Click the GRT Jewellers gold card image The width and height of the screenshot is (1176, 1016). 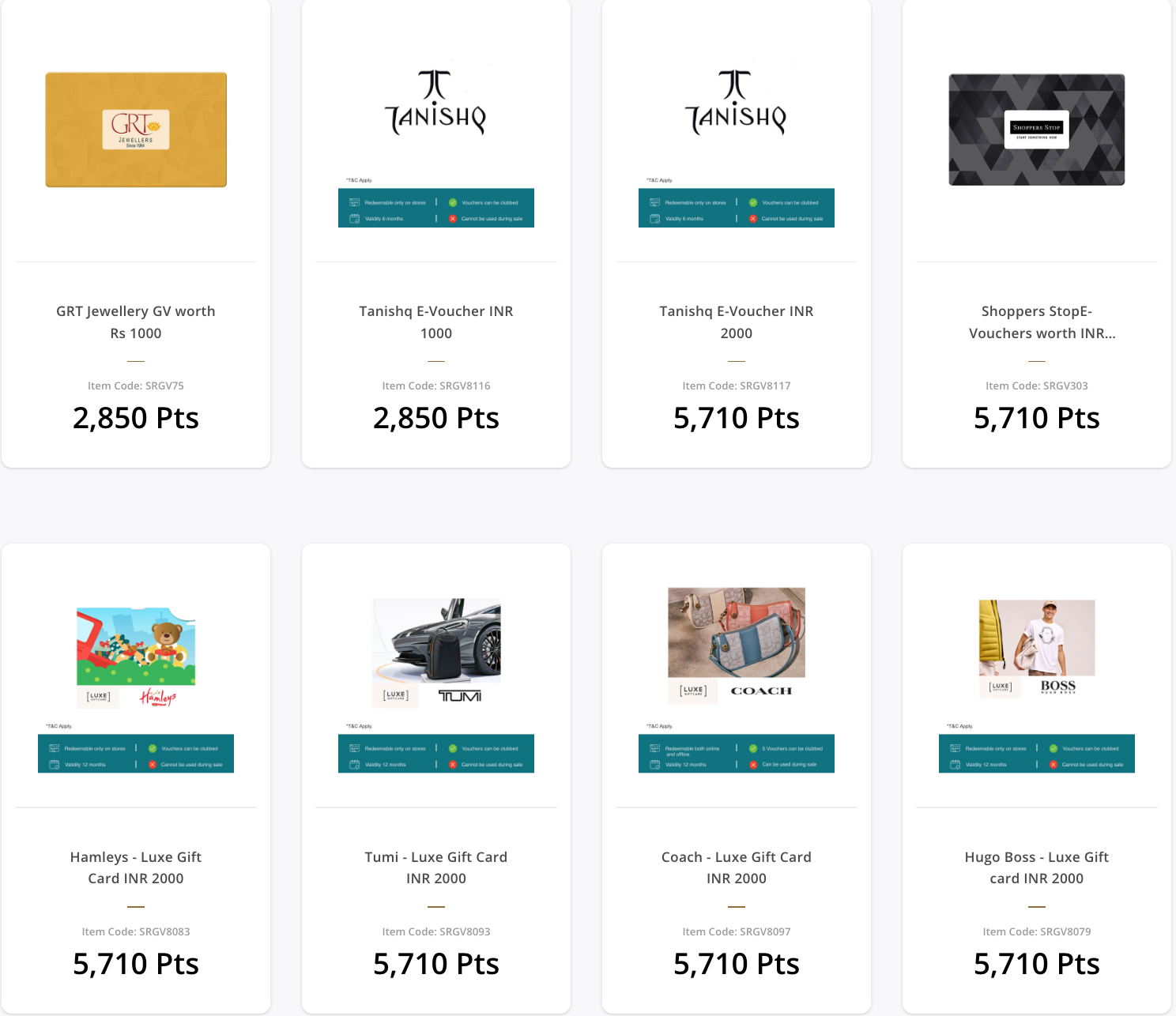point(136,130)
